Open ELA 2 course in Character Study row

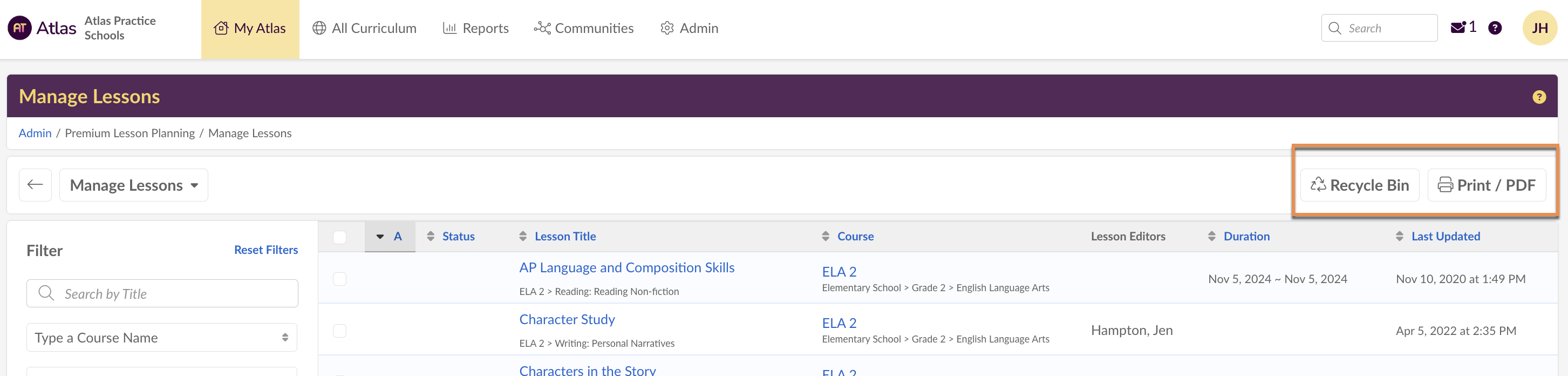pyautogui.click(x=840, y=323)
